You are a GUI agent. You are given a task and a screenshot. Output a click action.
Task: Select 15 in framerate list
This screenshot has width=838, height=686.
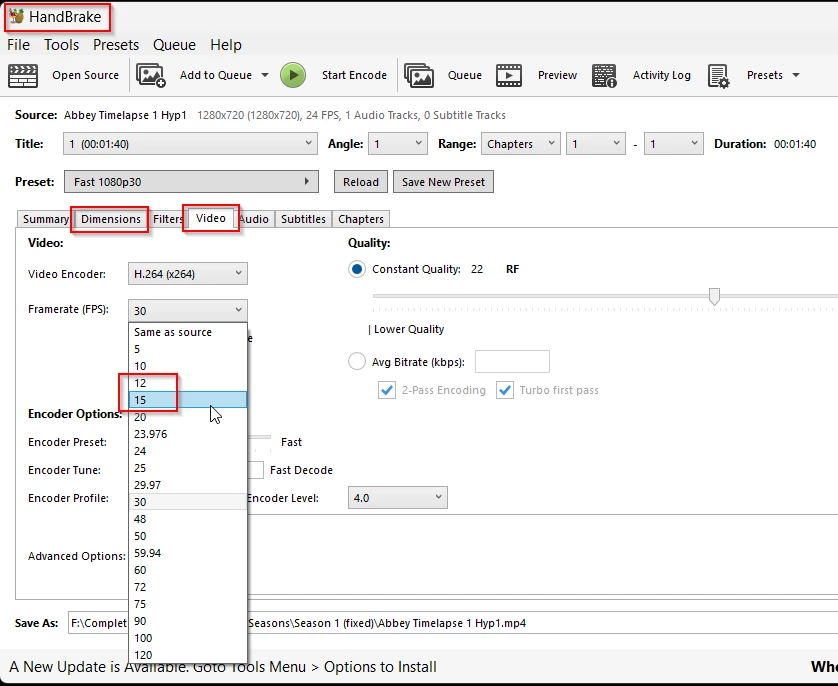click(x=188, y=400)
